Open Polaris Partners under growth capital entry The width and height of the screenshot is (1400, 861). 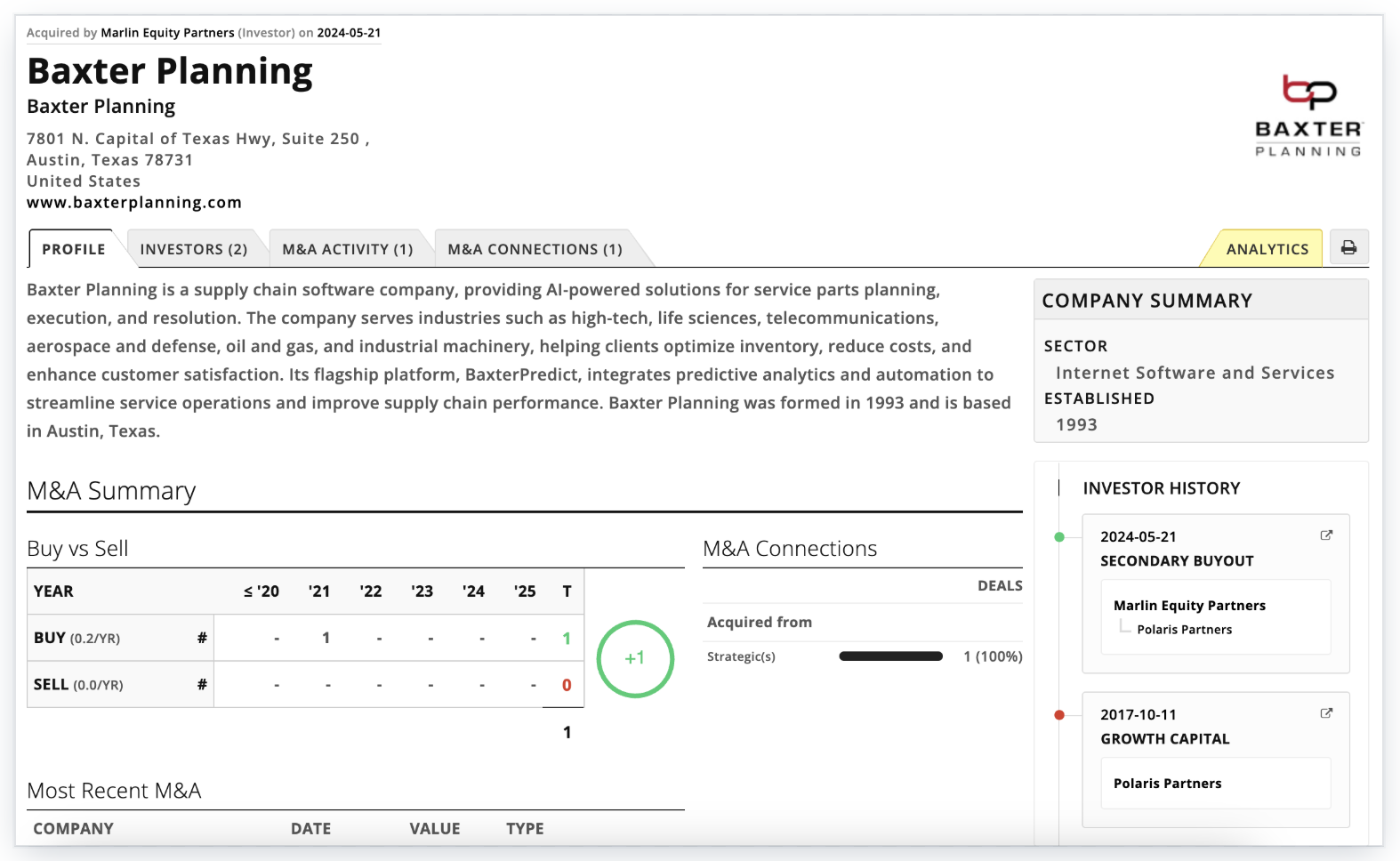pos(1167,783)
